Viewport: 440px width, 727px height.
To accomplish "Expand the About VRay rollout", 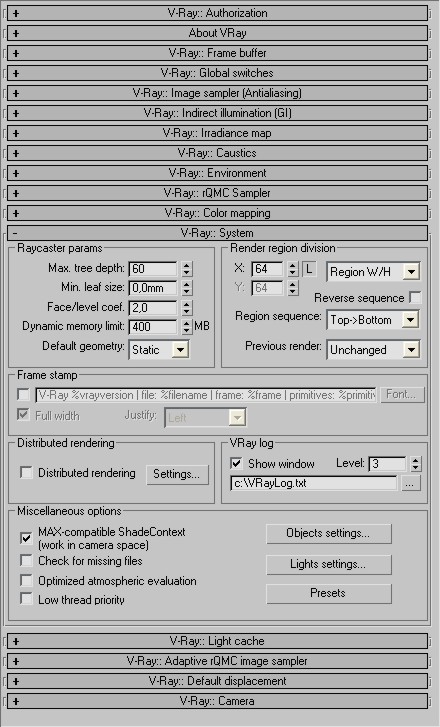I will coord(217,33).
